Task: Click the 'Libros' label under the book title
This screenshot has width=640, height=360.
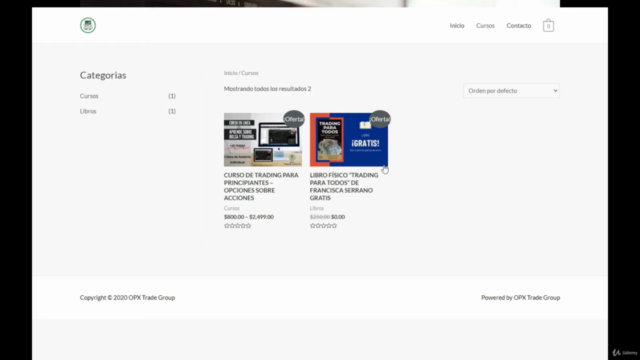Action: [x=317, y=208]
